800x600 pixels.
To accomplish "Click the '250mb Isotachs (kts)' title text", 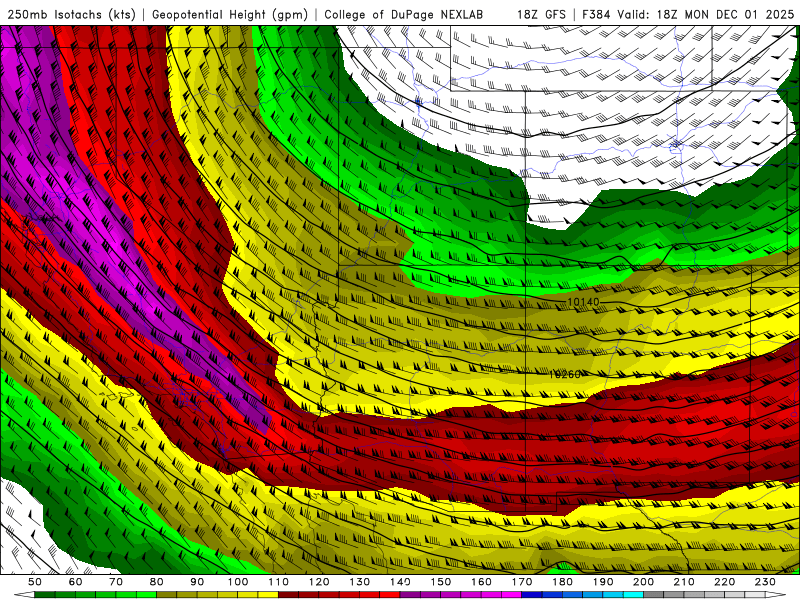I will click(x=72, y=15).
